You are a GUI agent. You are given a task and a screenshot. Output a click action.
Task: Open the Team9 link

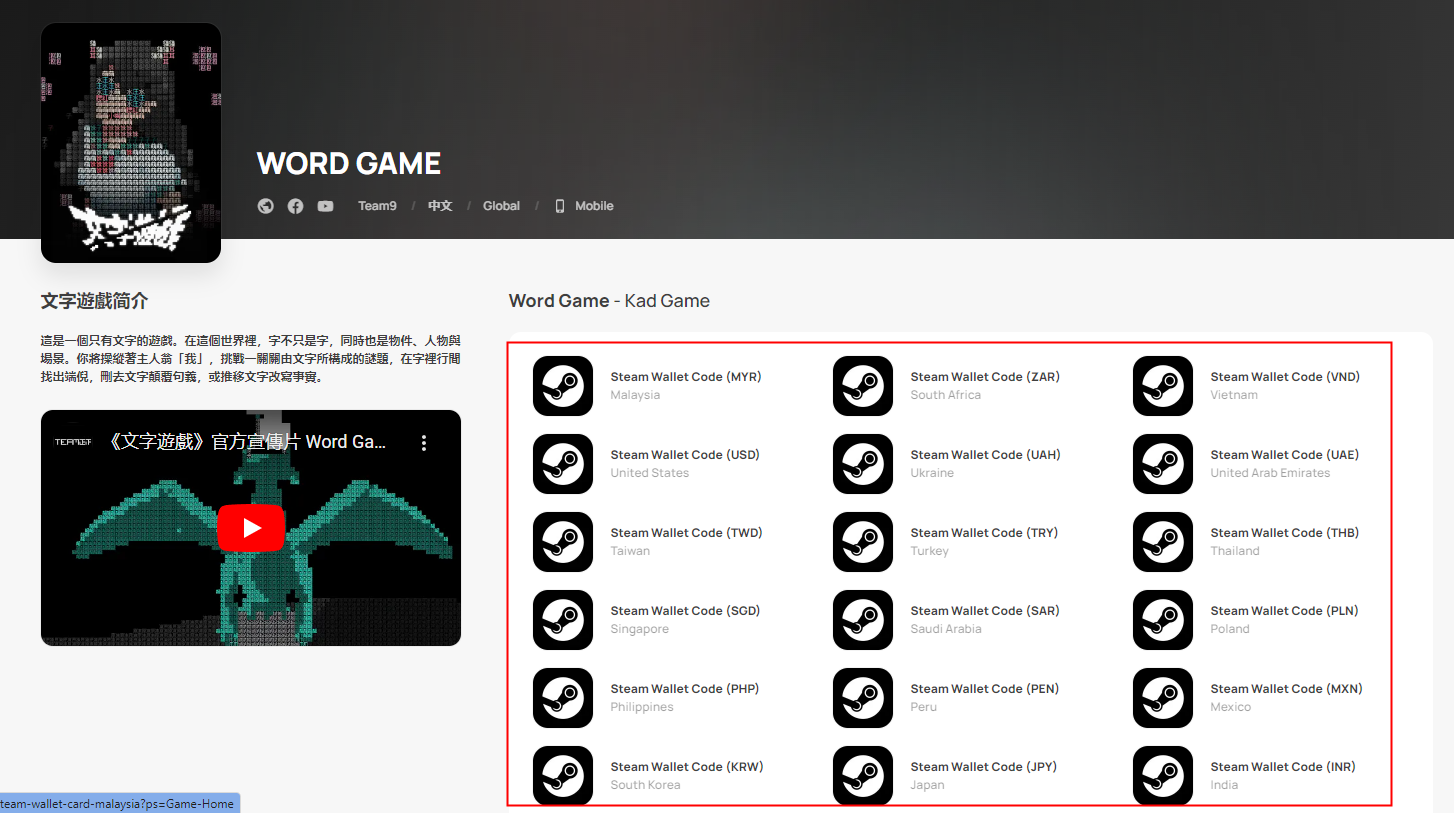[377, 206]
